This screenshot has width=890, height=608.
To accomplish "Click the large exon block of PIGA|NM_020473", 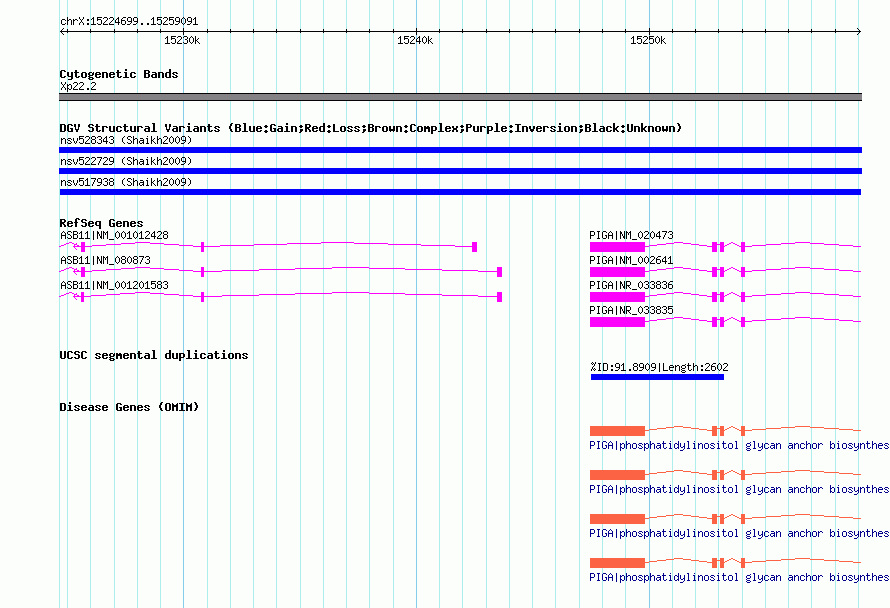I will pos(618,247).
